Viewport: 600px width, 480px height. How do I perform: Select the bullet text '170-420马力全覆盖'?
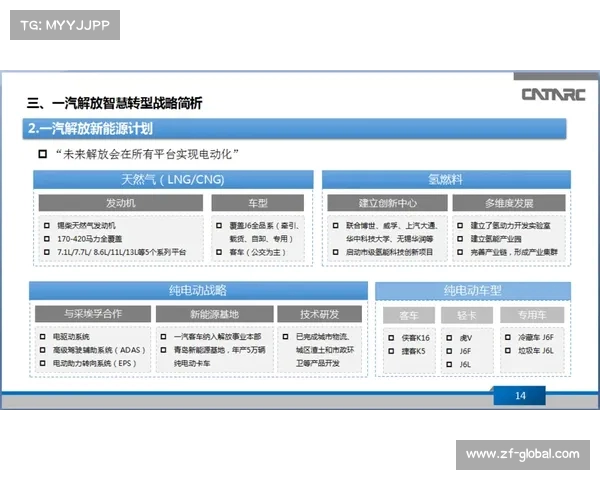[x=90, y=239]
